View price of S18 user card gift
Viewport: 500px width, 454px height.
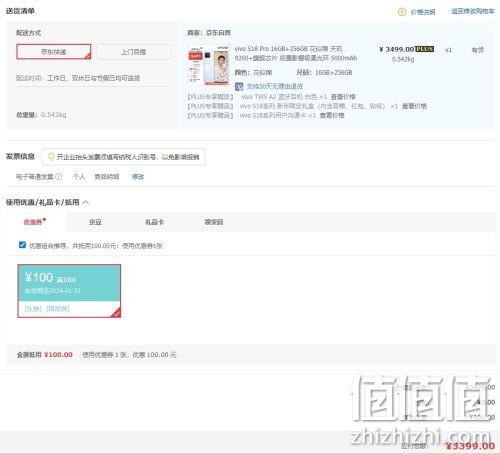332,115
